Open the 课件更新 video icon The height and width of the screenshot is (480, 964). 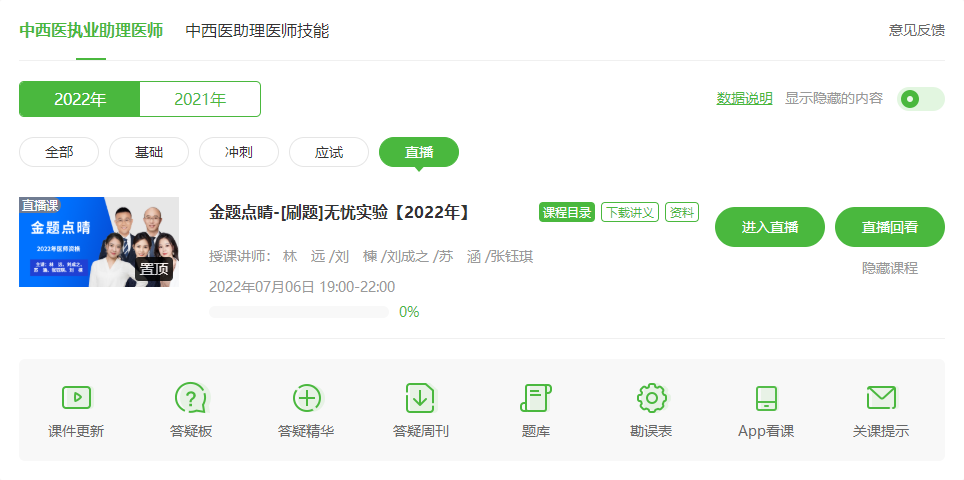tap(76, 398)
